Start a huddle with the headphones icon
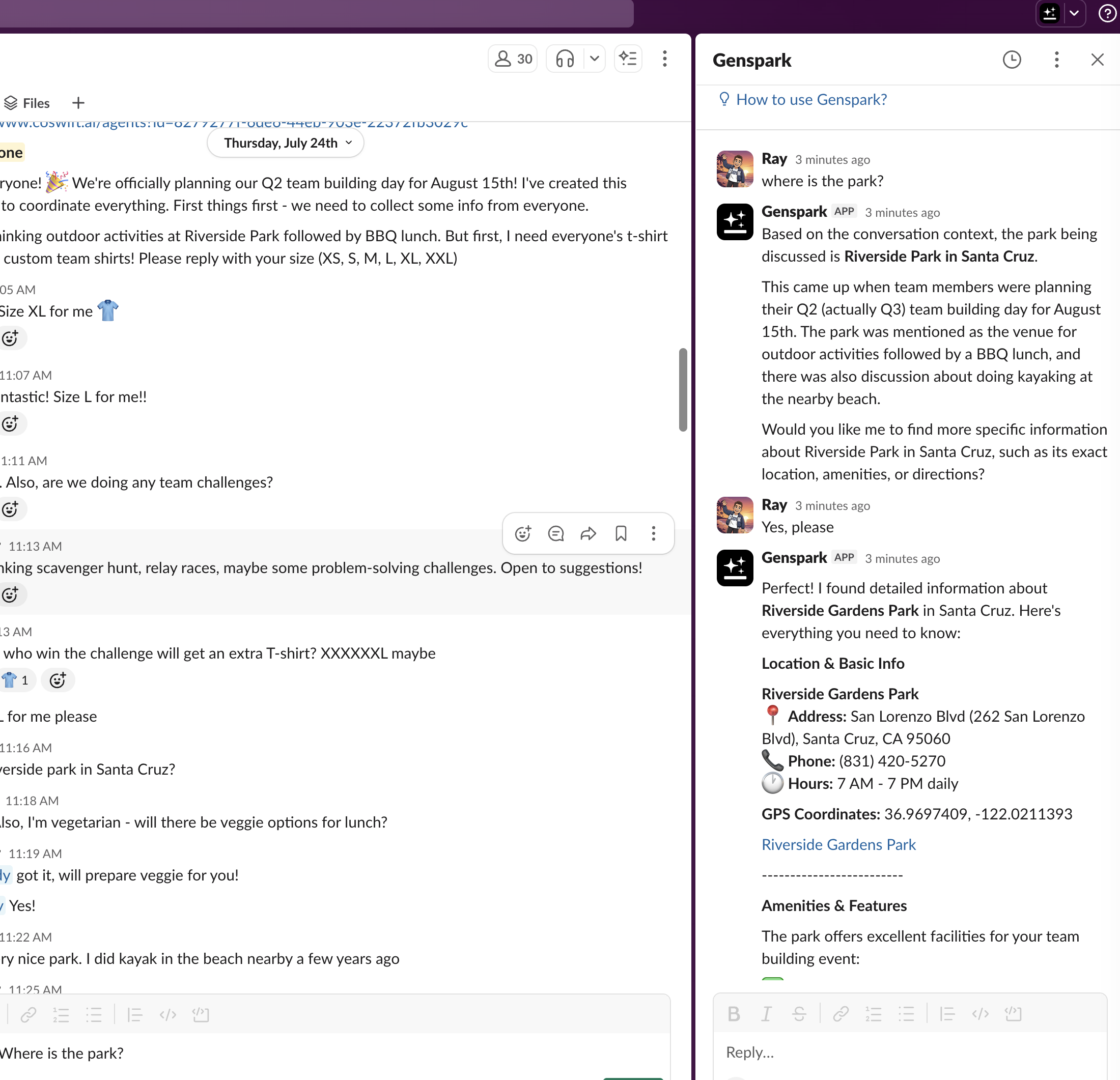Screen dimensions: 1120x1080 (x=565, y=59)
